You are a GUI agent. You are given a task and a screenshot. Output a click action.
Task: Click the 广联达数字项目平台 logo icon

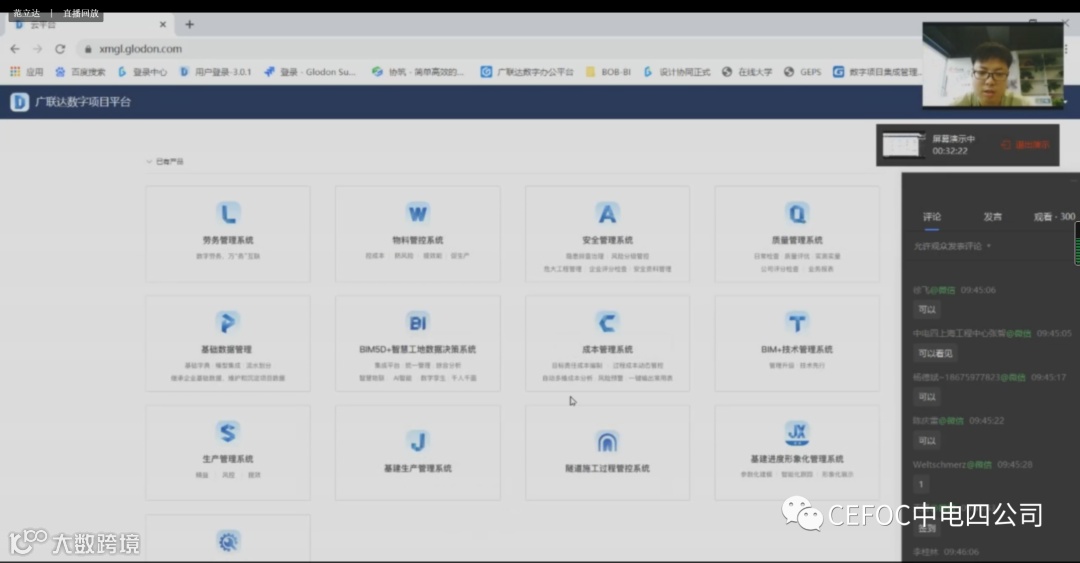point(19,102)
